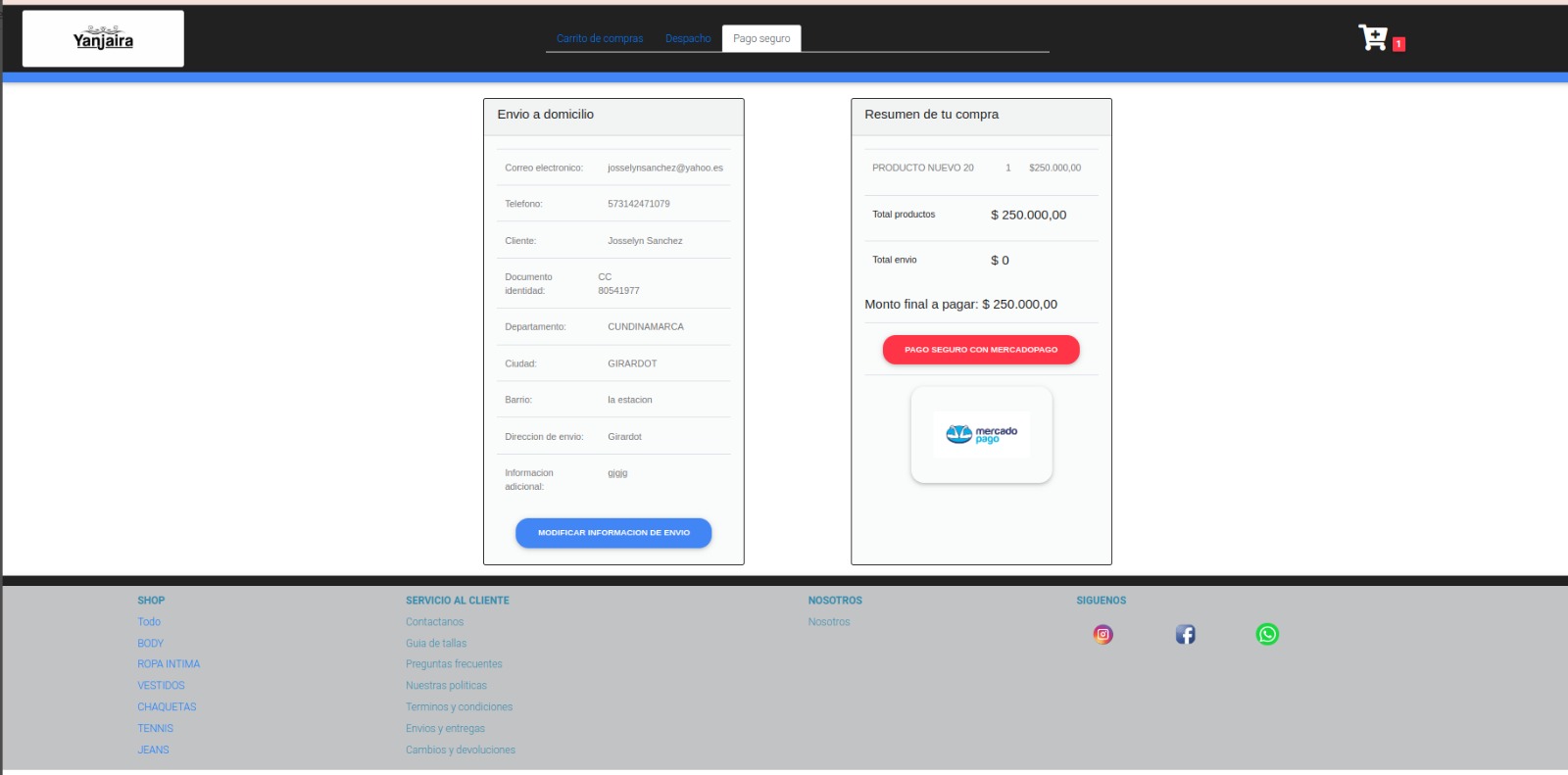The image size is (1568, 775).
Task: Open the WhatsApp icon
Action: 1267,635
